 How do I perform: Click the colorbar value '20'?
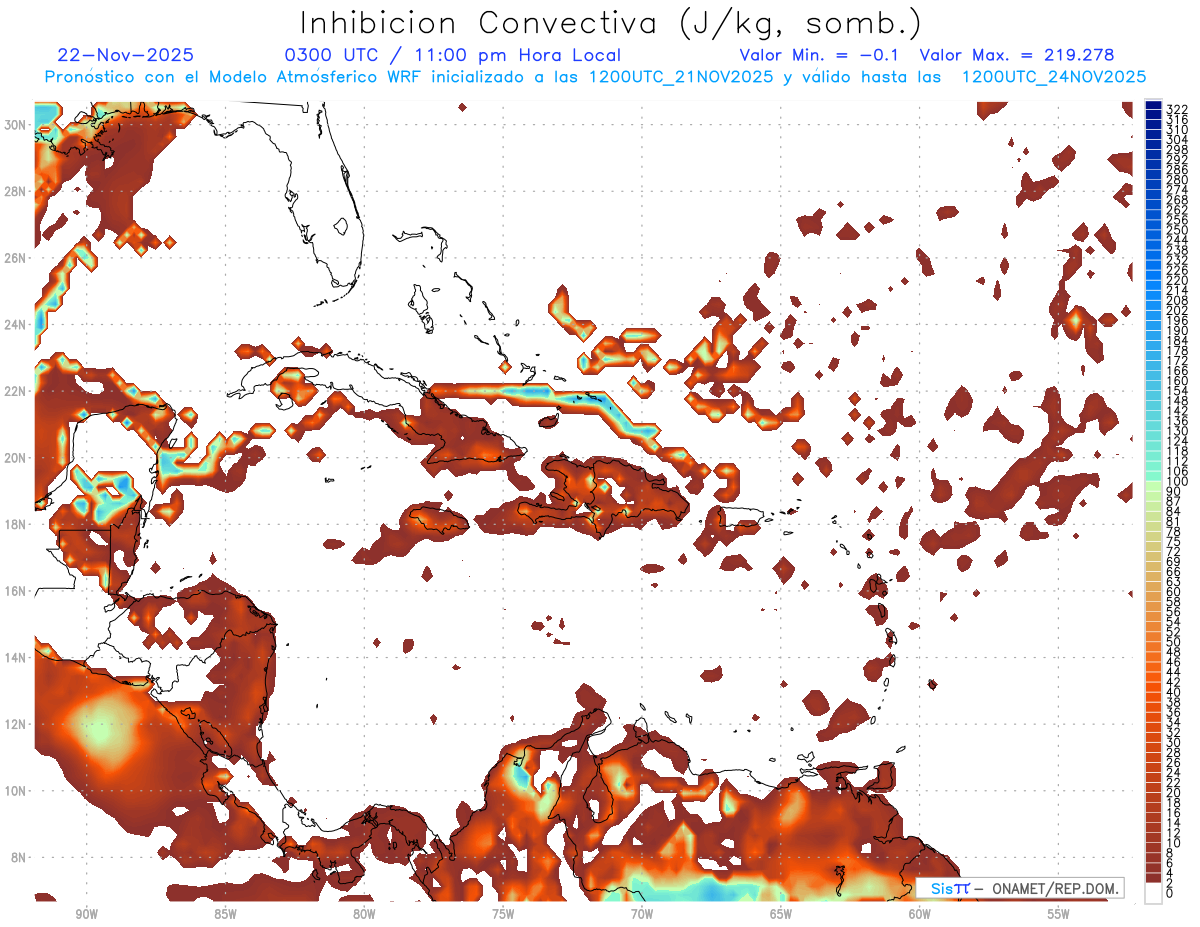(x=1174, y=792)
